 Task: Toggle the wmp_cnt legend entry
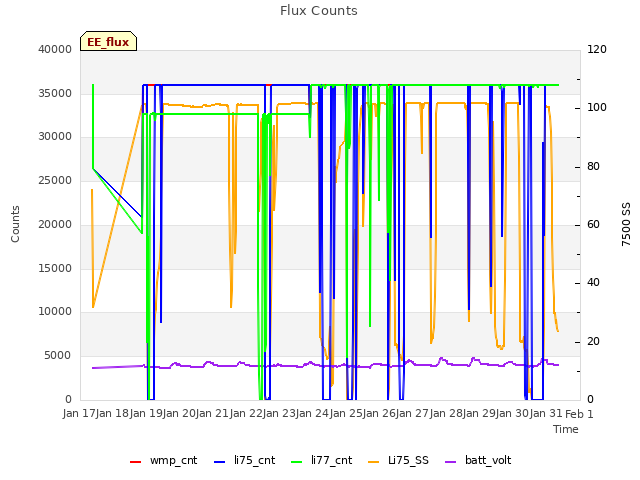pos(163,460)
